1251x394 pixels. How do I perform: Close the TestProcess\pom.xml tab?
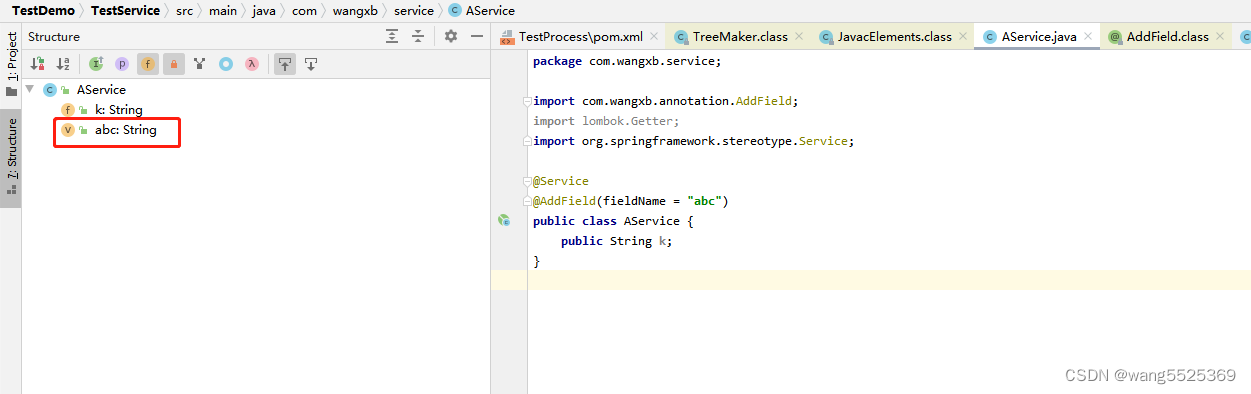click(x=654, y=37)
